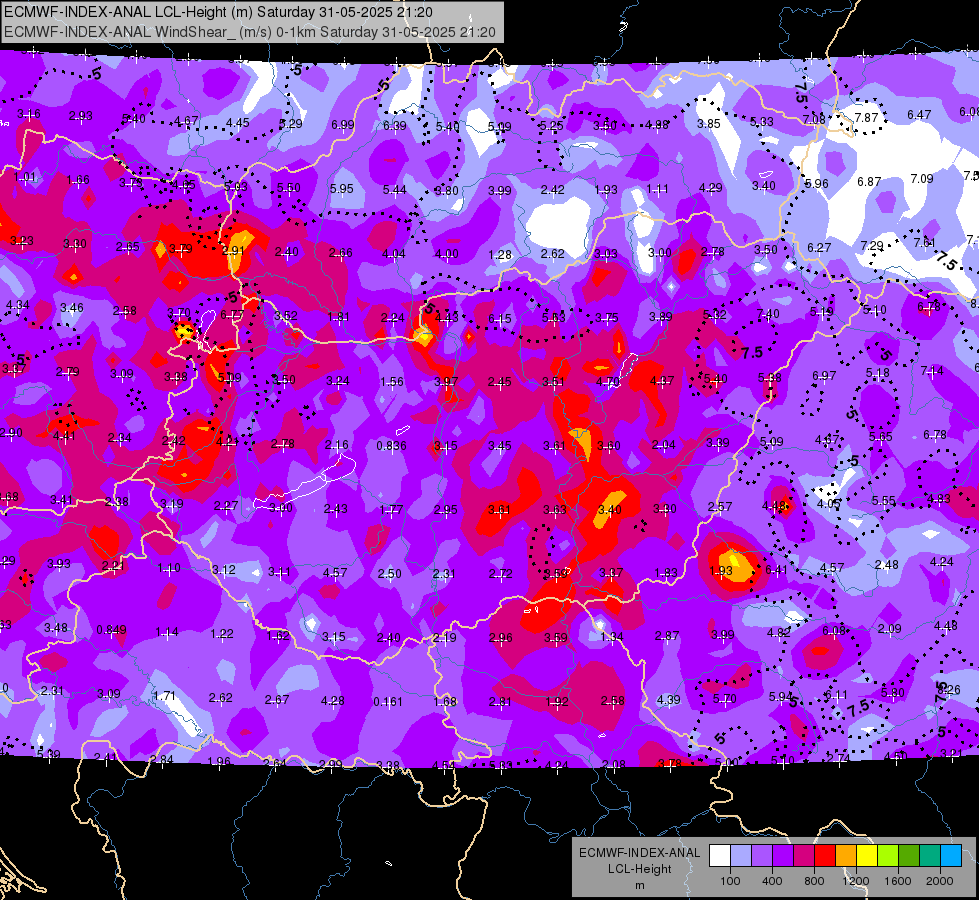979x900 pixels.
Task: Click wind shear value '0.836'
Action: click(391, 445)
